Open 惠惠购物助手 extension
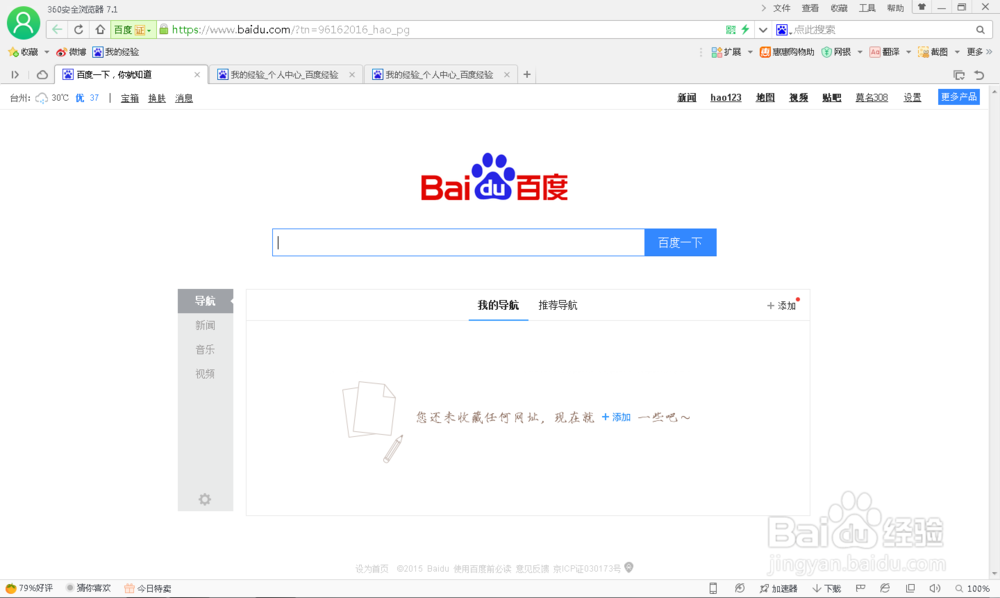Viewport: 1000px width, 598px height. [787, 52]
